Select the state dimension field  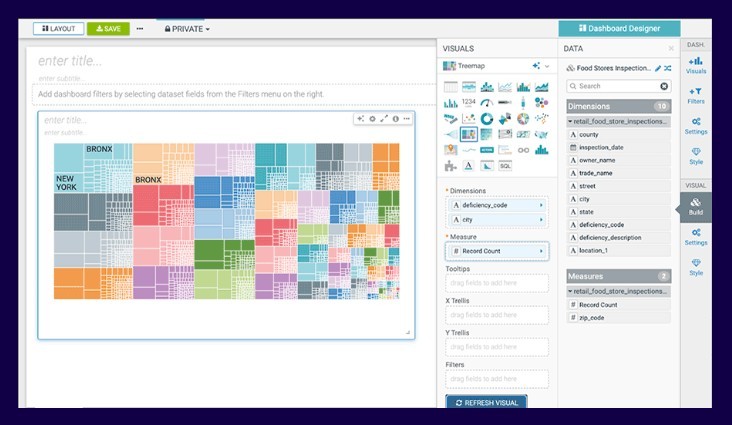click(x=619, y=212)
